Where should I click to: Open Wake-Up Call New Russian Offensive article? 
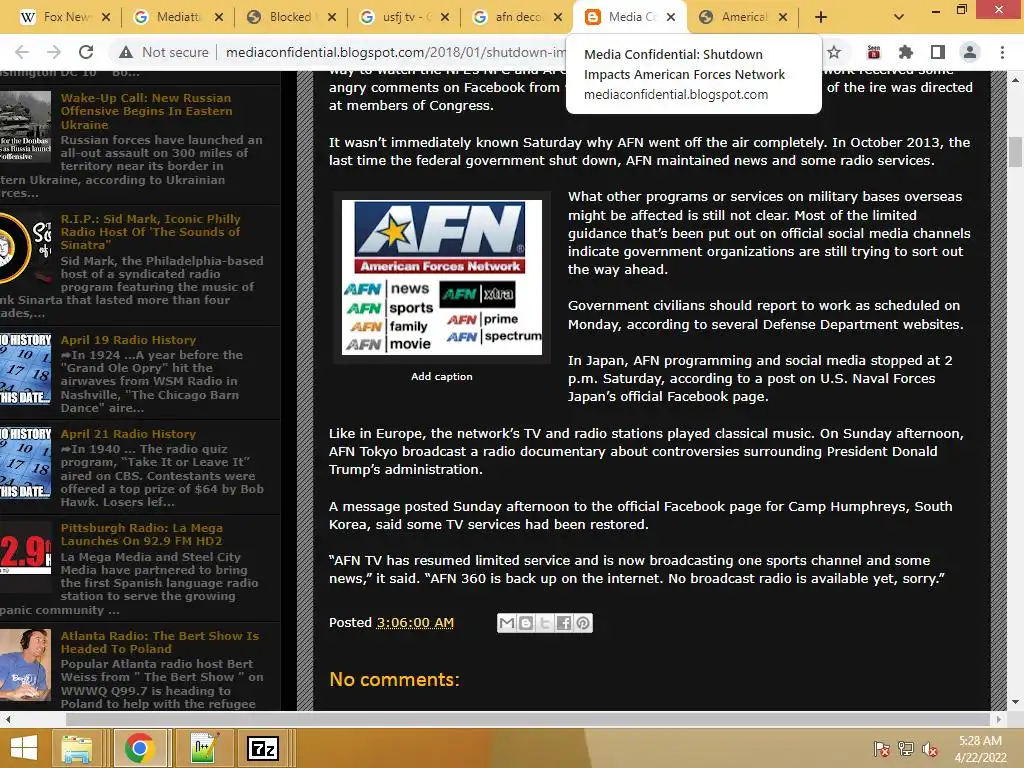point(146,111)
